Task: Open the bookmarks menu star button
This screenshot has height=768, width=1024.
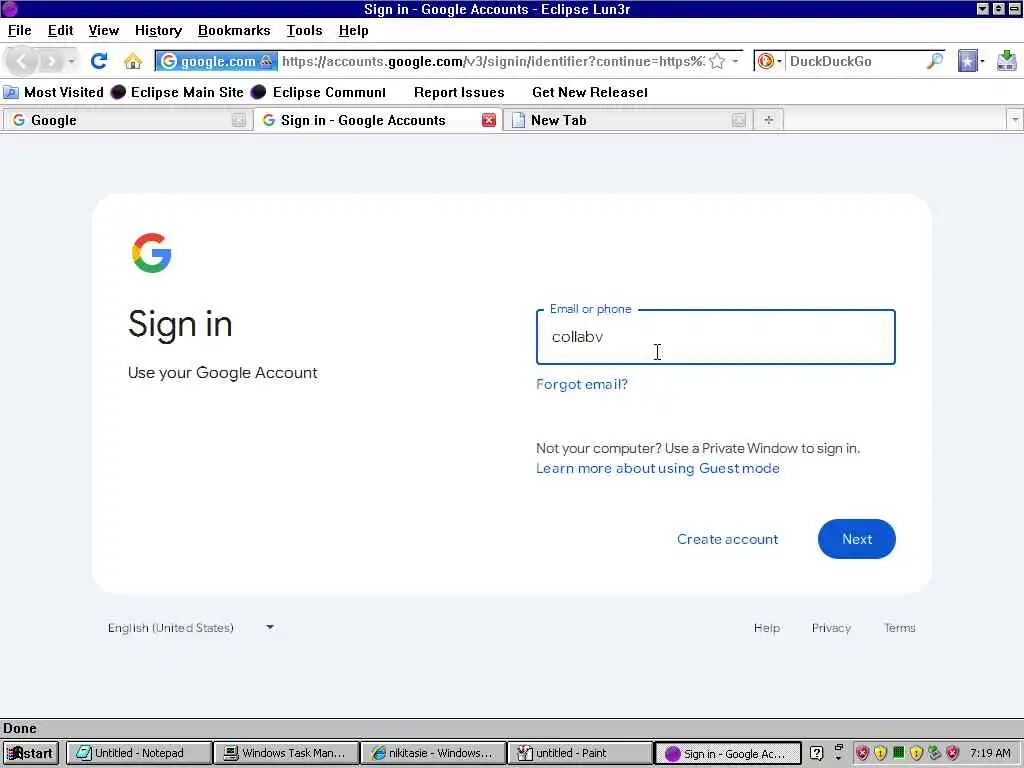Action: click(971, 61)
